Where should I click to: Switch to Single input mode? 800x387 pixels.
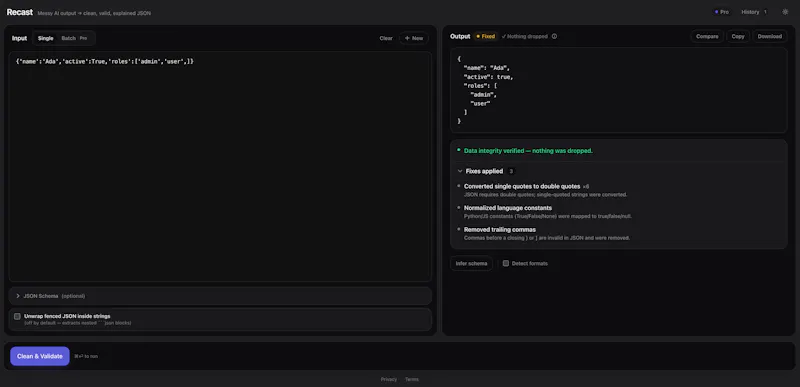[45, 38]
